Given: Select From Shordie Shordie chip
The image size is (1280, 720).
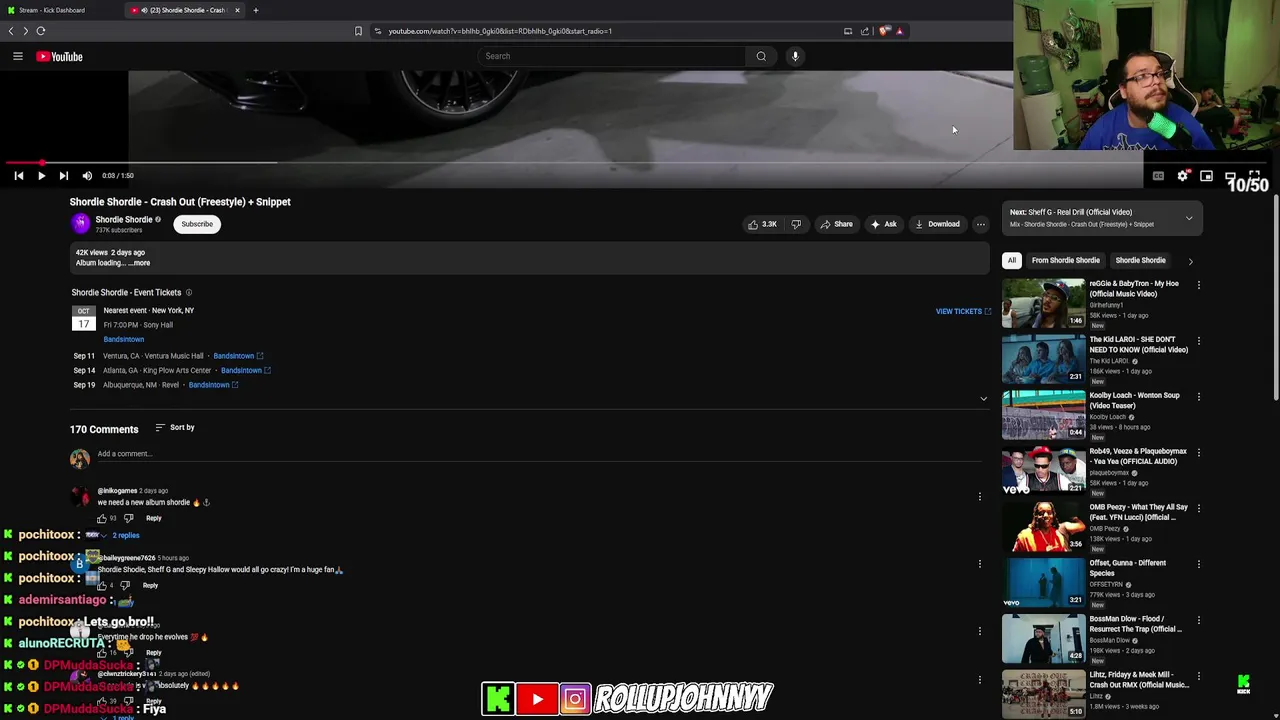Looking at the screenshot, I should pyautogui.click(x=1065, y=260).
